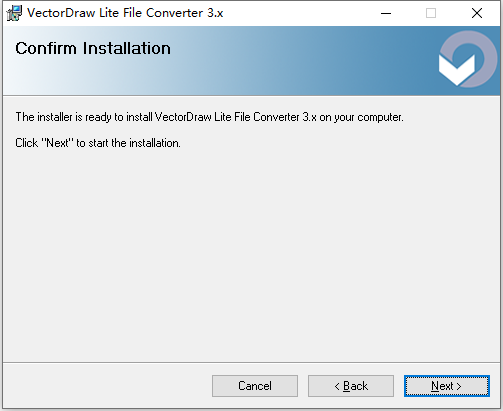Click the product name in the message
Viewport: 503px width, 411px height.
(x=236, y=117)
